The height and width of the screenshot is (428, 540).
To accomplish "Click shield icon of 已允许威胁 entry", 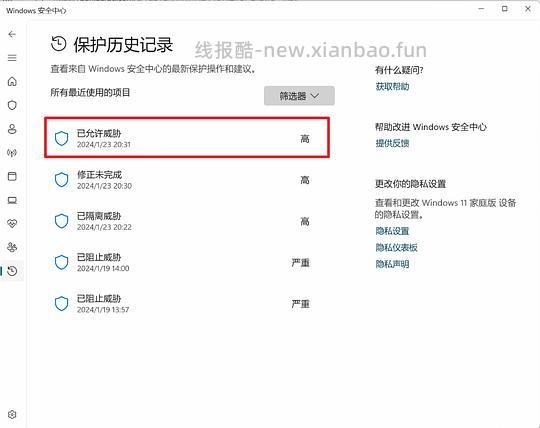I will pos(62,138).
